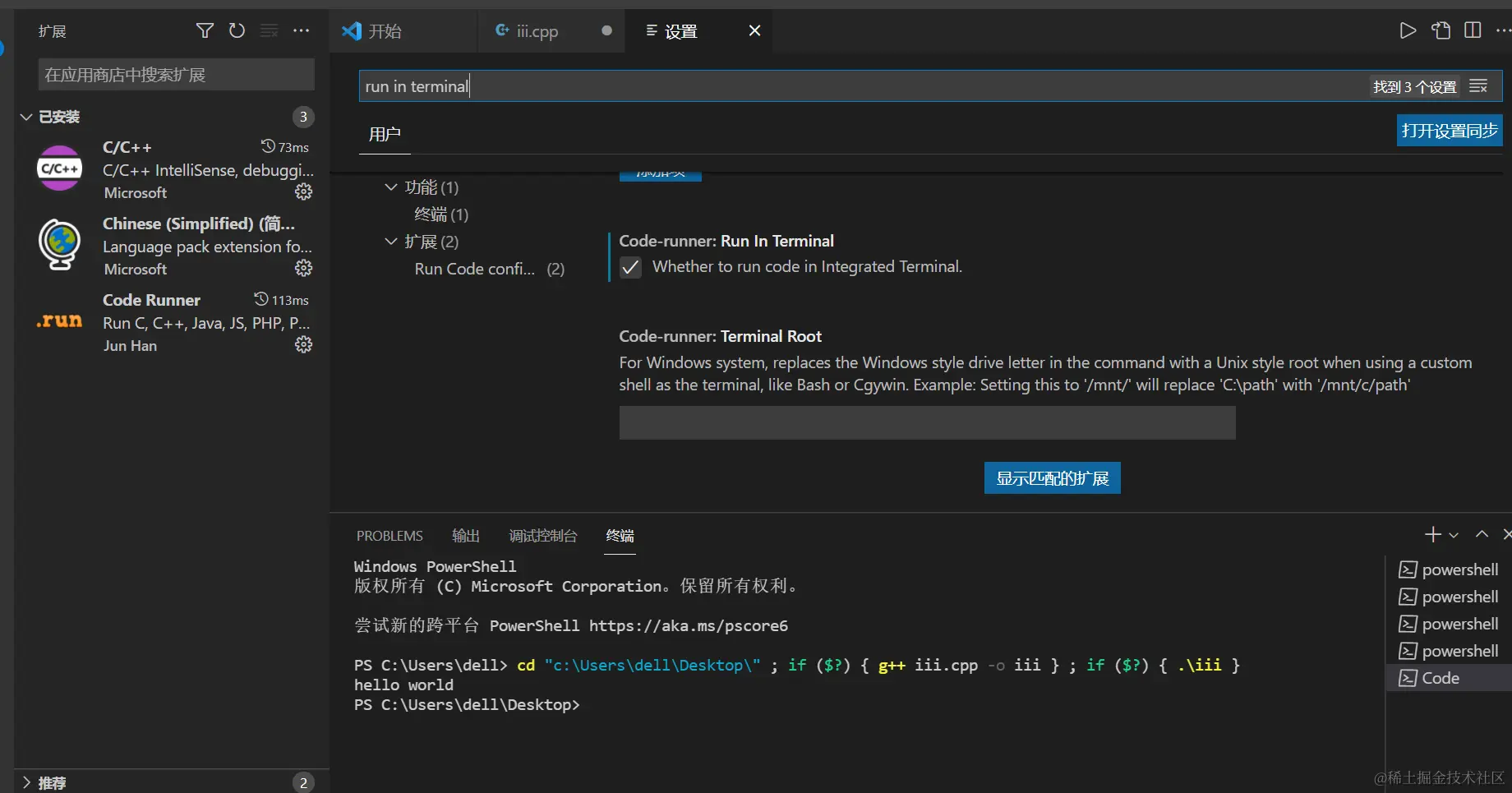Open Code Runner's manage gear icon
The image size is (1512, 793).
(x=303, y=345)
